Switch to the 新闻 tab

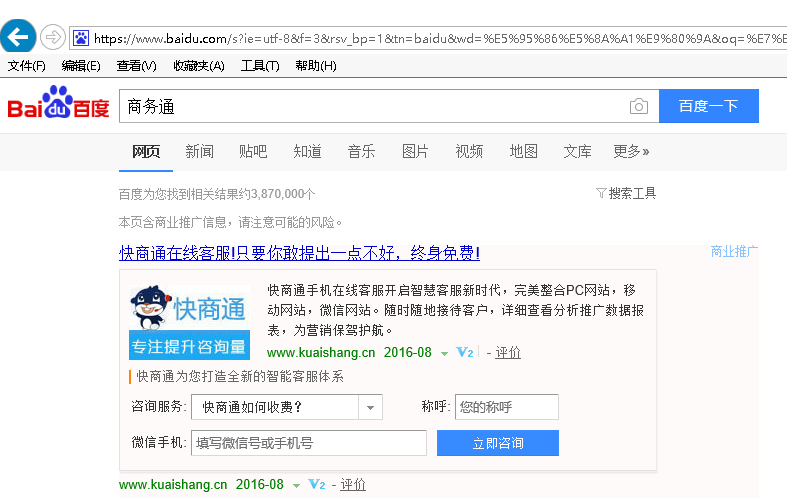pos(199,151)
